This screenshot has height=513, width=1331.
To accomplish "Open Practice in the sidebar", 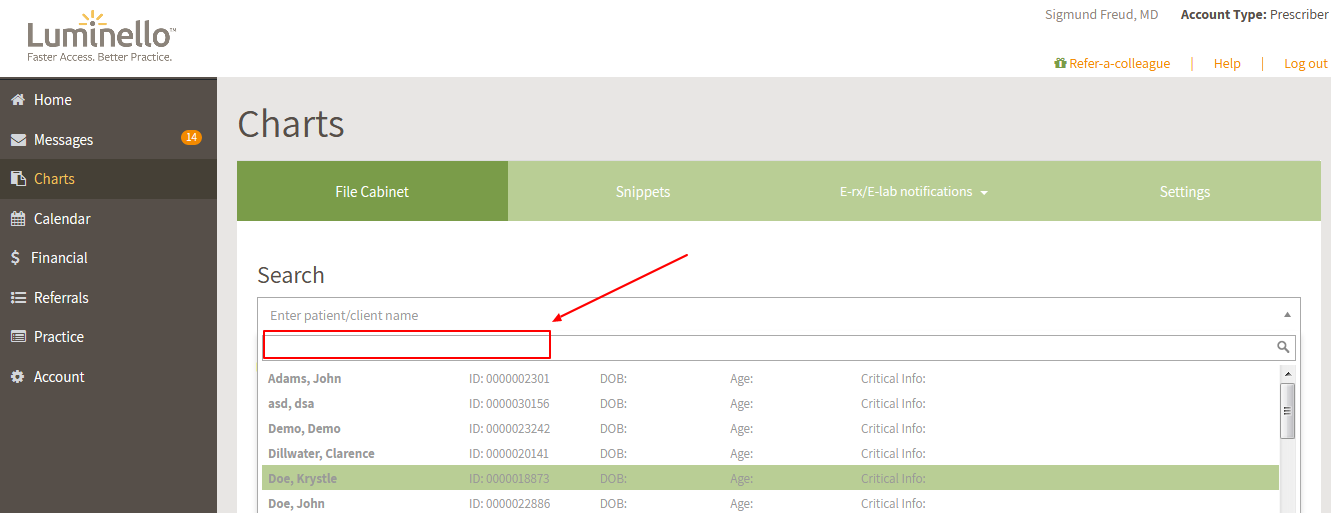I will 108,337.
